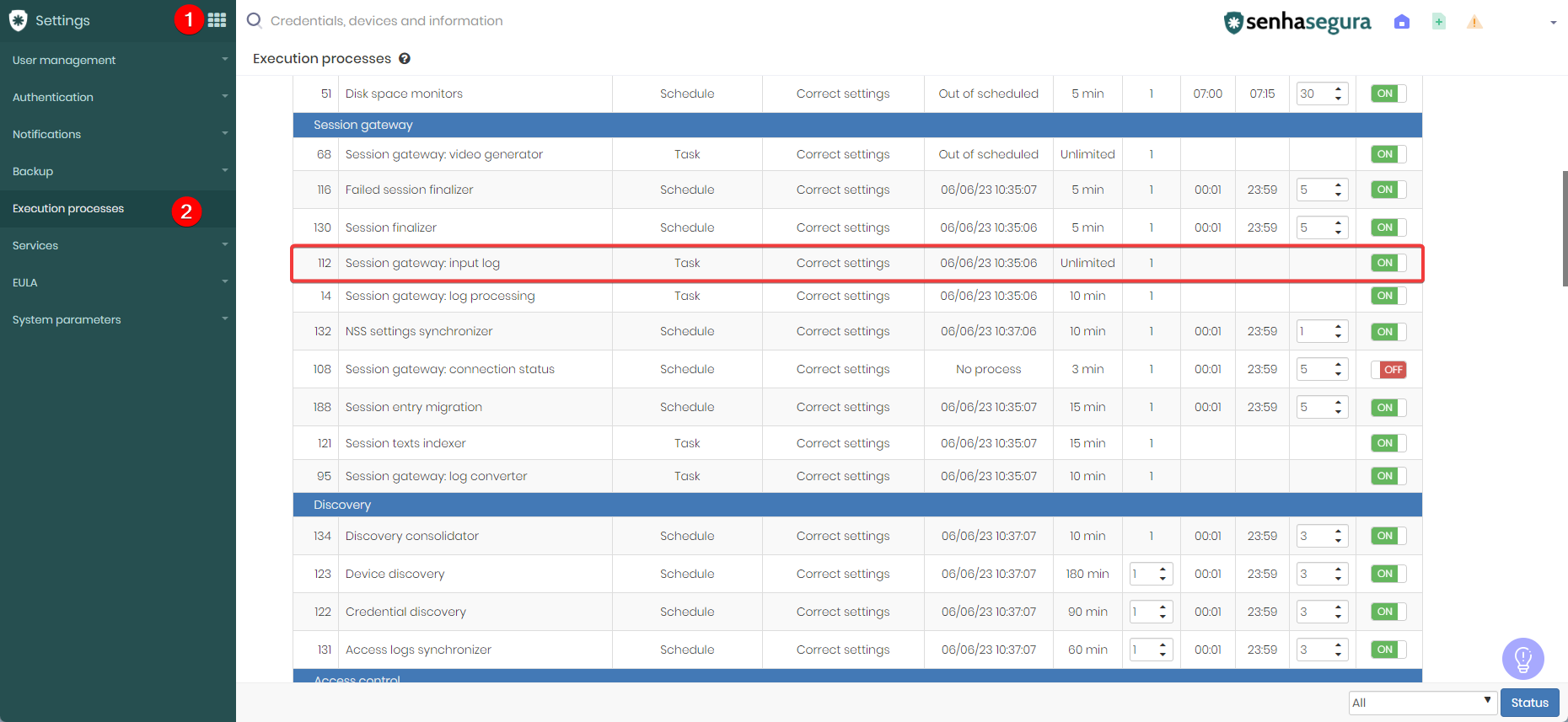Open the orange warning alert icon
Viewport: 1568px width, 722px height.
click(x=1474, y=22)
